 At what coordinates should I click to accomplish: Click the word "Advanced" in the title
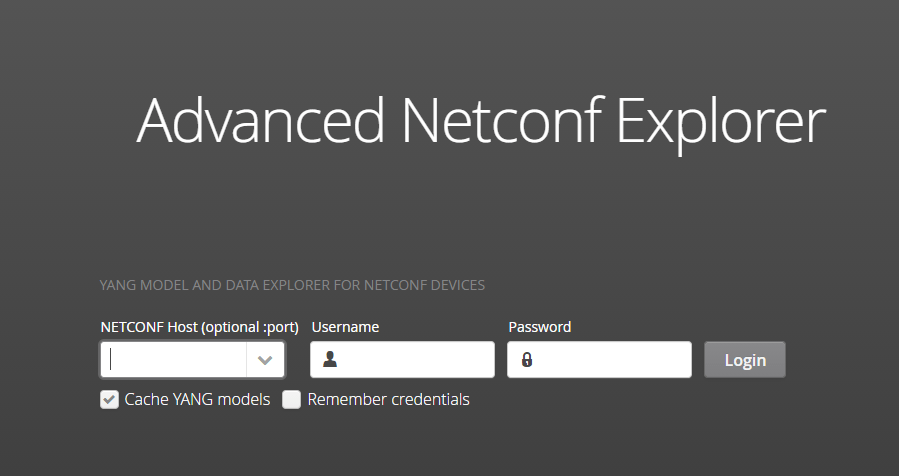point(260,122)
